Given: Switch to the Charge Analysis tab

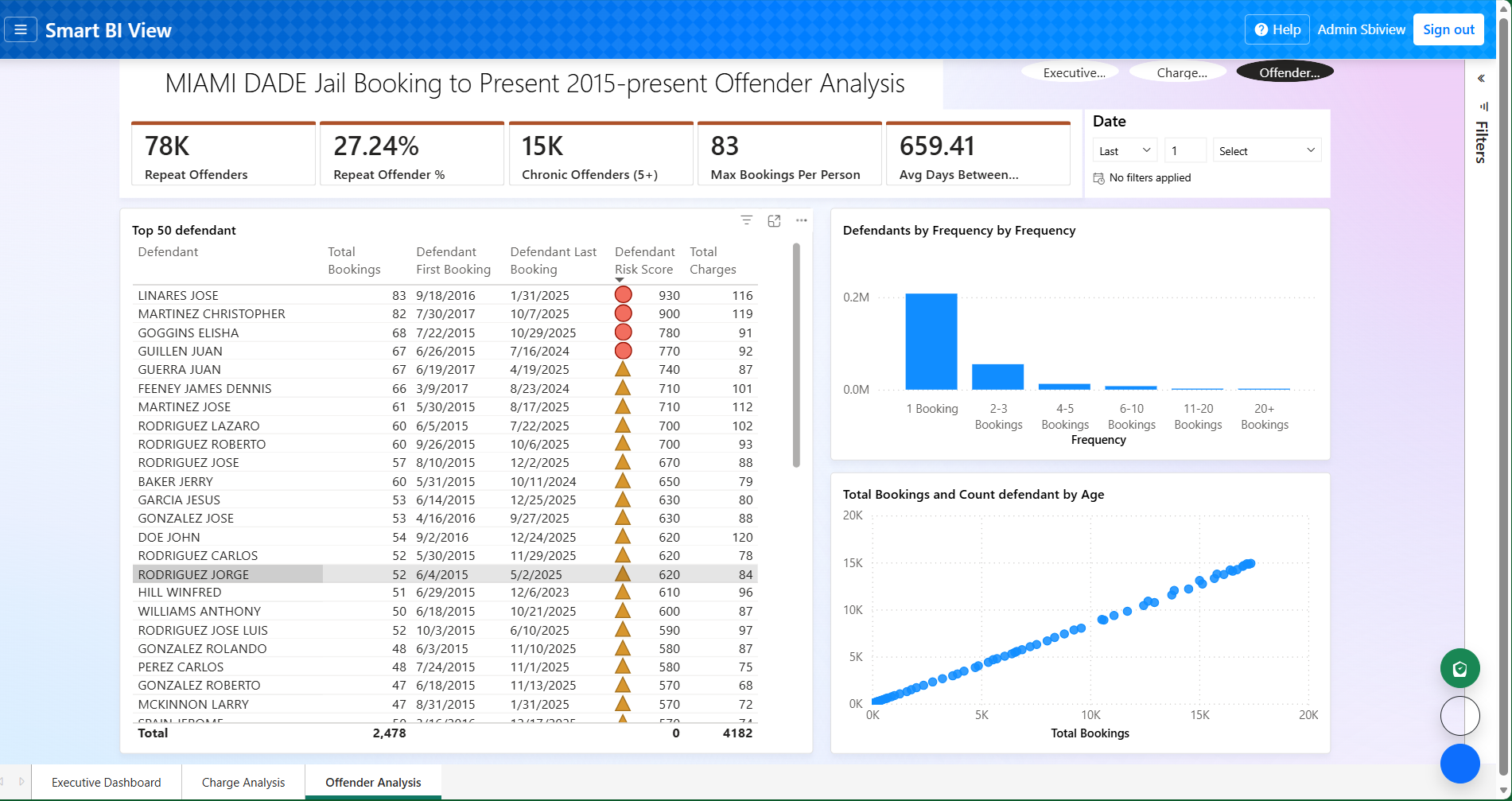Looking at the screenshot, I should [243, 782].
